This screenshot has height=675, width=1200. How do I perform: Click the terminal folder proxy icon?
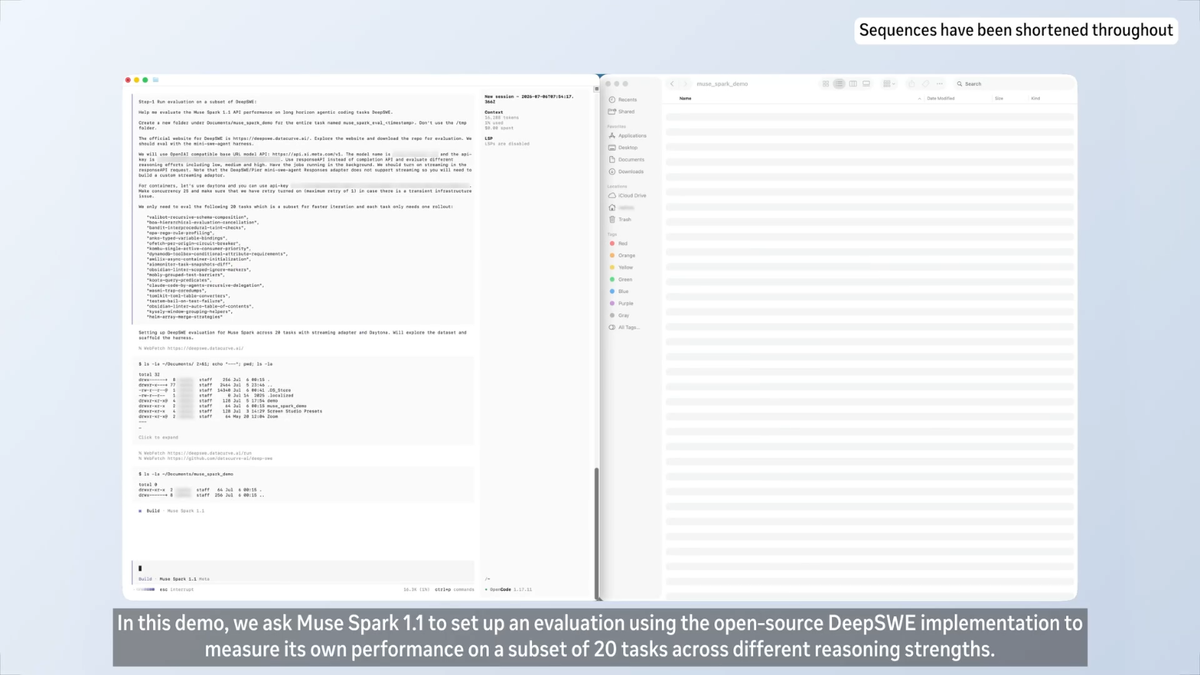[x=156, y=80]
